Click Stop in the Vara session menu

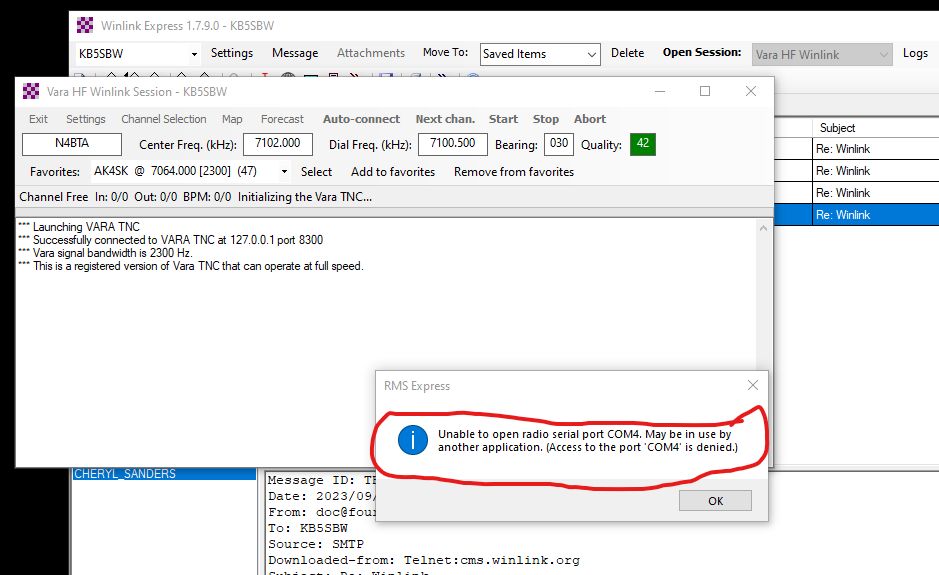(546, 119)
